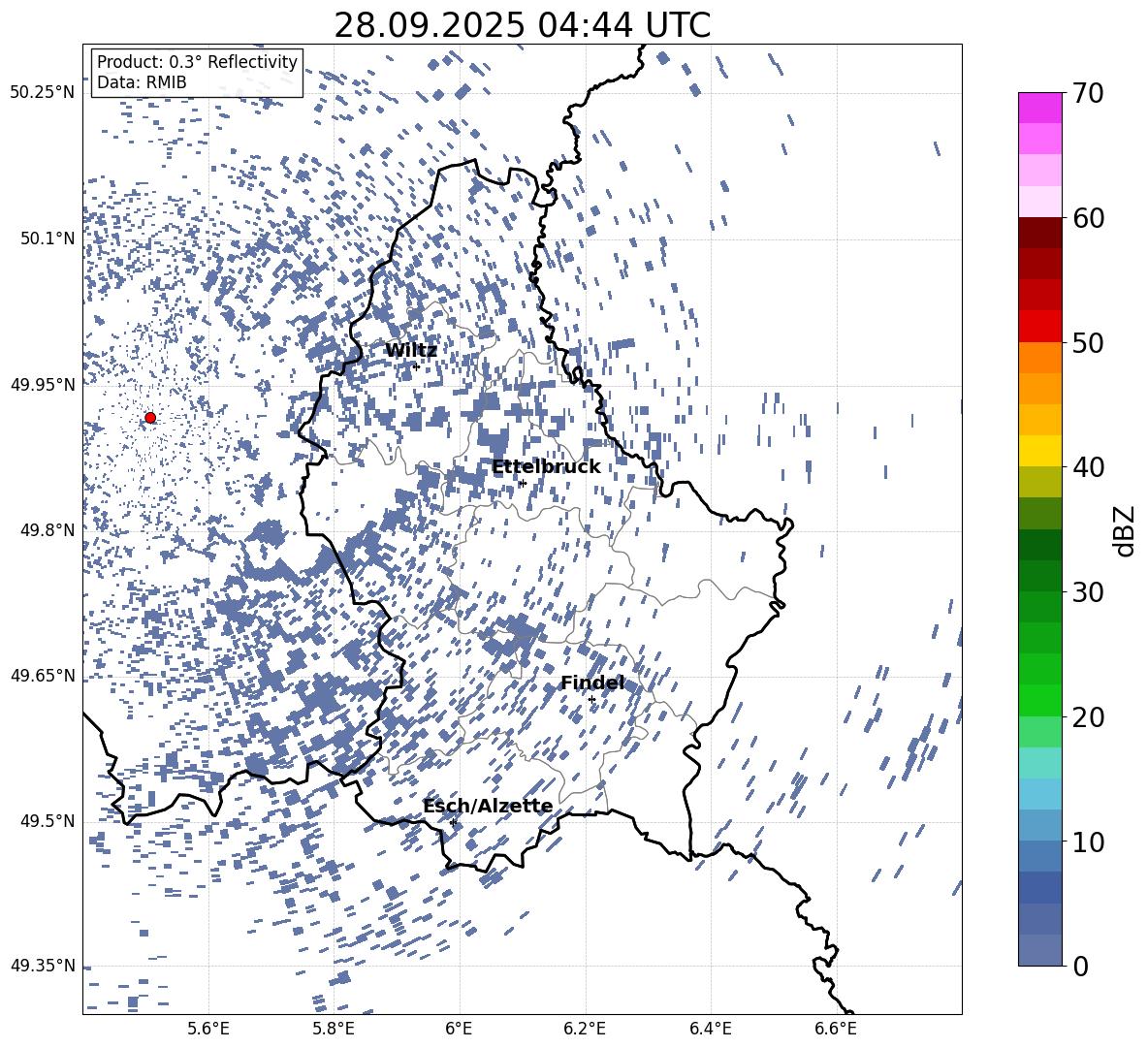Click the 49.95°N latitude label
This screenshot has height=1048, width=1148.
[43, 384]
